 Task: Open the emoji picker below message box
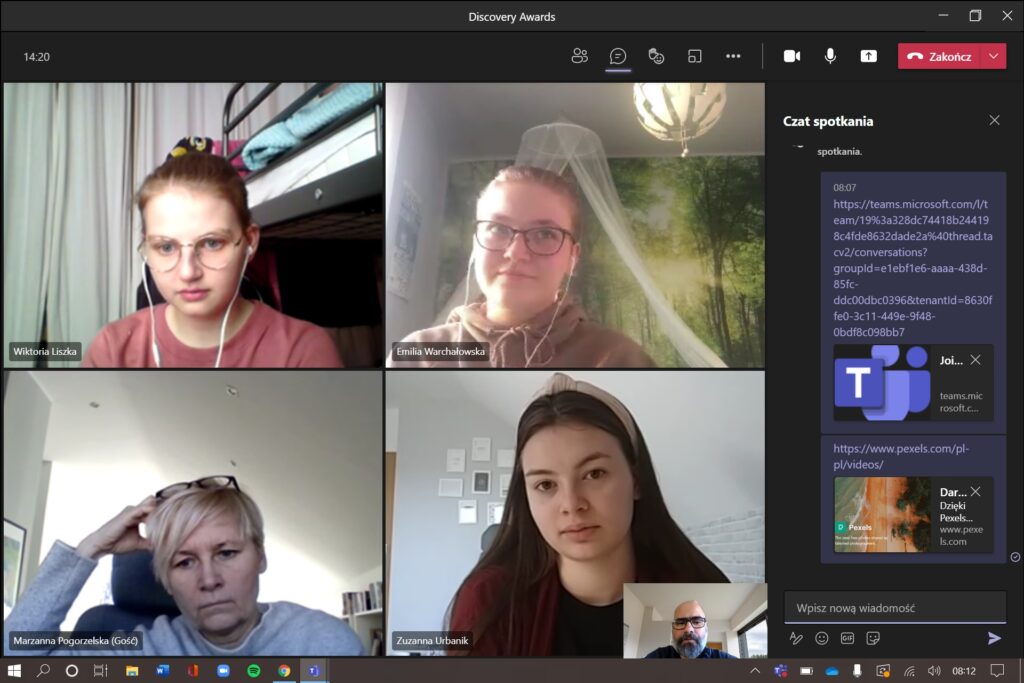click(x=822, y=638)
